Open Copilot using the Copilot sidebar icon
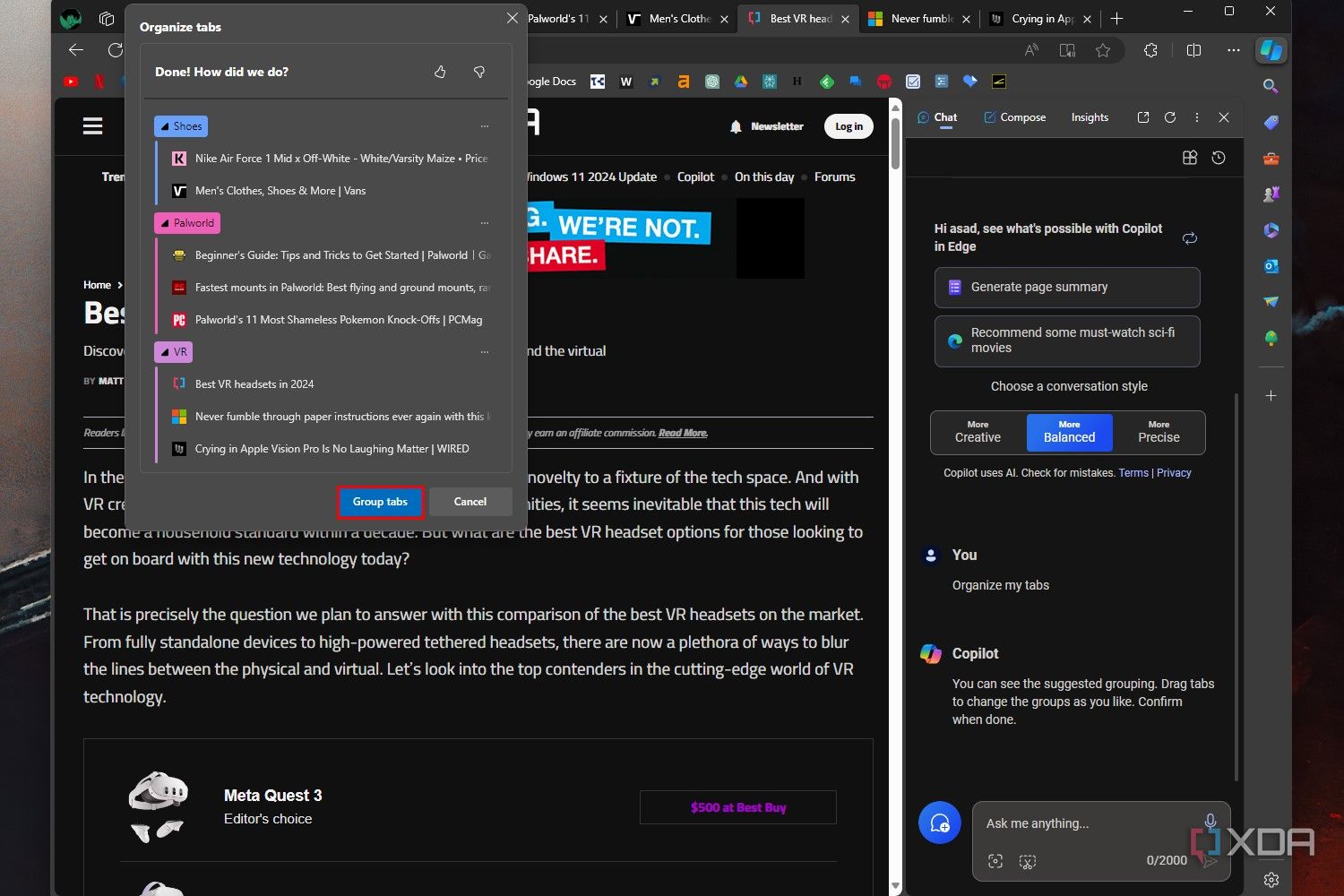 [1271, 50]
